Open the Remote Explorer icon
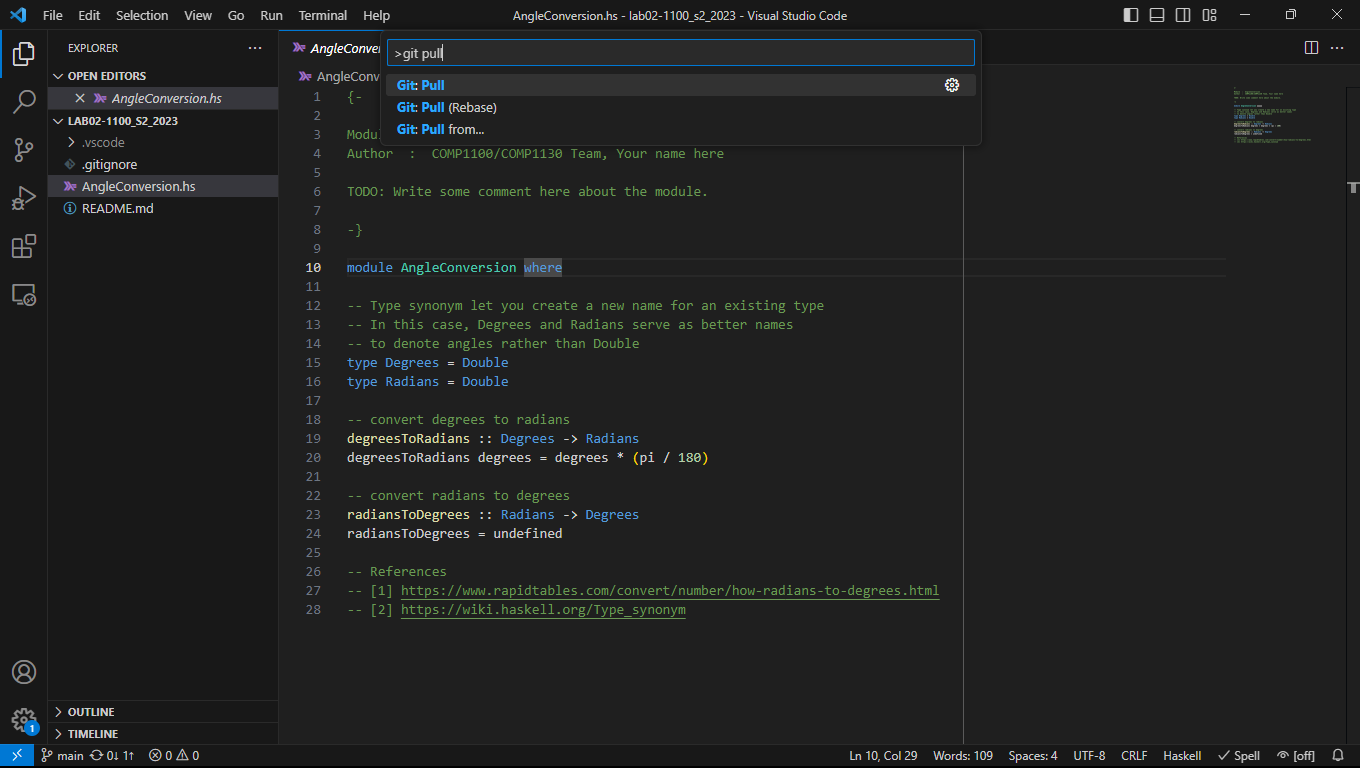Image resolution: width=1360 pixels, height=768 pixels. [x=24, y=294]
